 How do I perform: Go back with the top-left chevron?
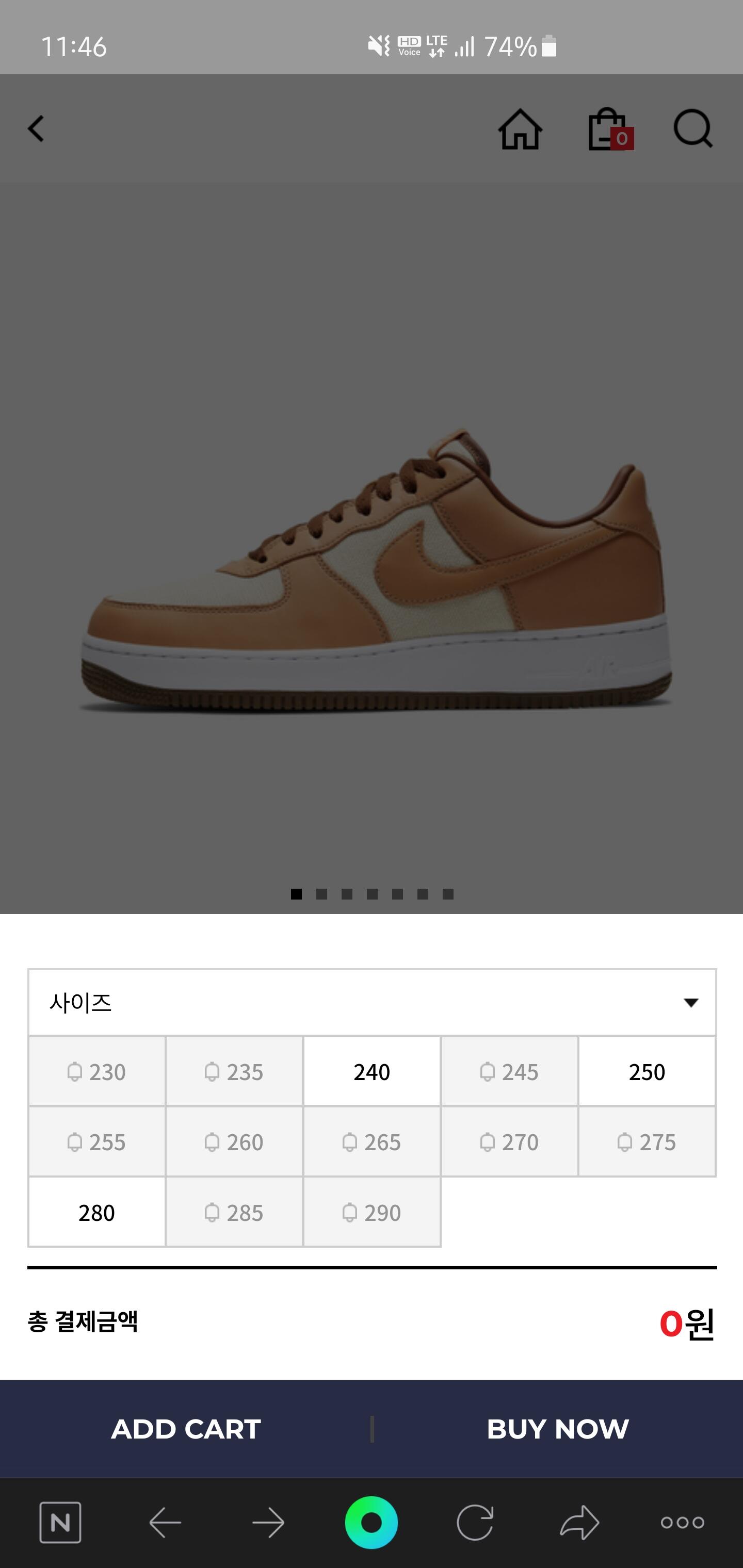pyautogui.click(x=36, y=129)
